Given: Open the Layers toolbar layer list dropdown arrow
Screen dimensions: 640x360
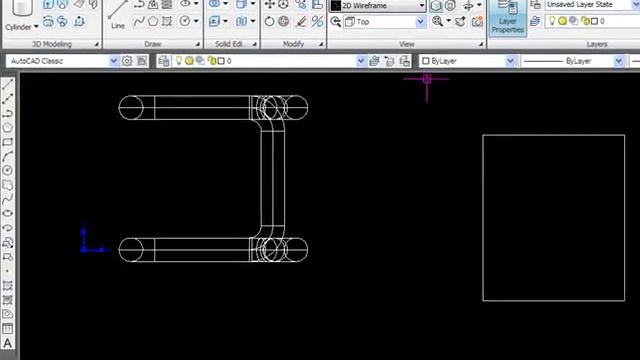Looking at the screenshot, I should [360, 61].
